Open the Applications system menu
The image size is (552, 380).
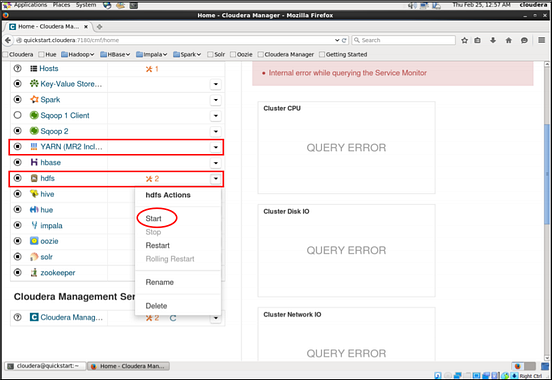30,5
